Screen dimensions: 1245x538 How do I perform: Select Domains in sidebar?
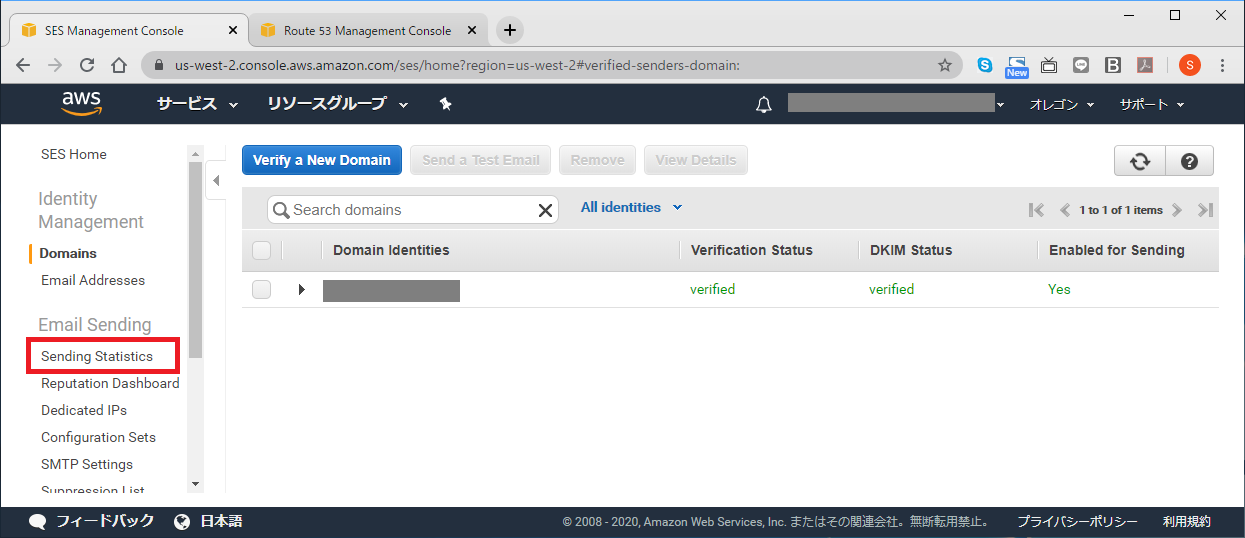click(68, 254)
